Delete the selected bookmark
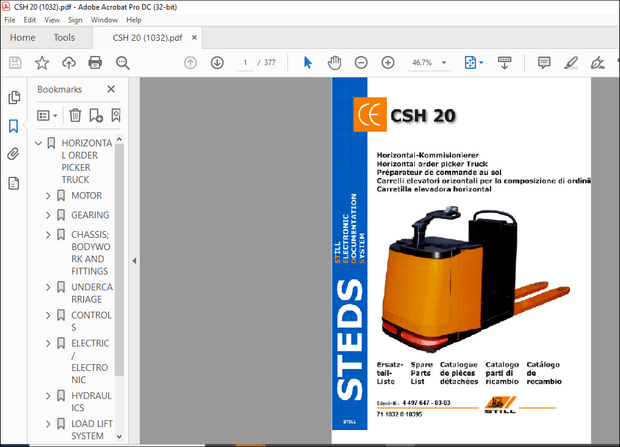The width and height of the screenshot is (620, 447). pyautogui.click(x=75, y=116)
